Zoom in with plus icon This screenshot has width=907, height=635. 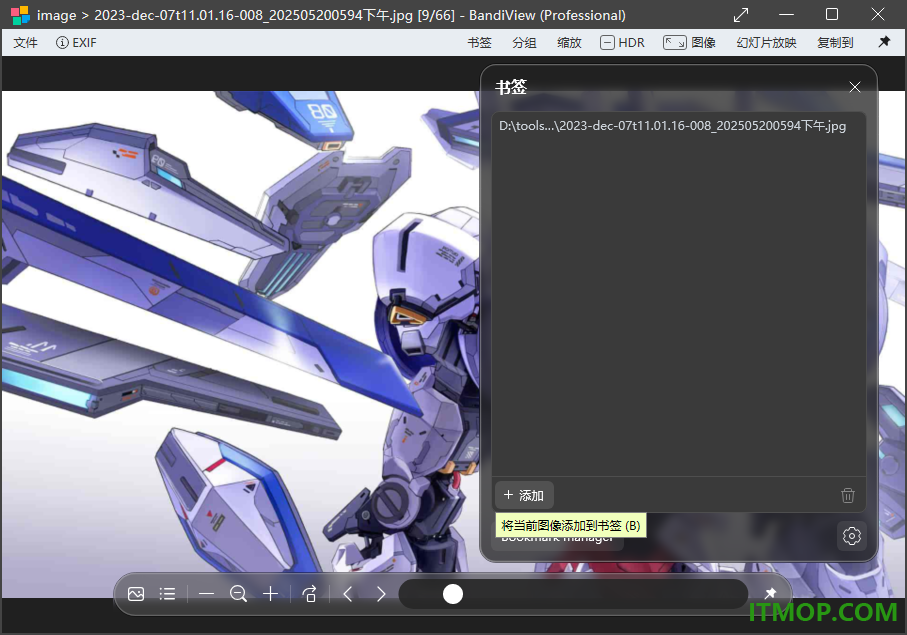pyautogui.click(x=271, y=594)
